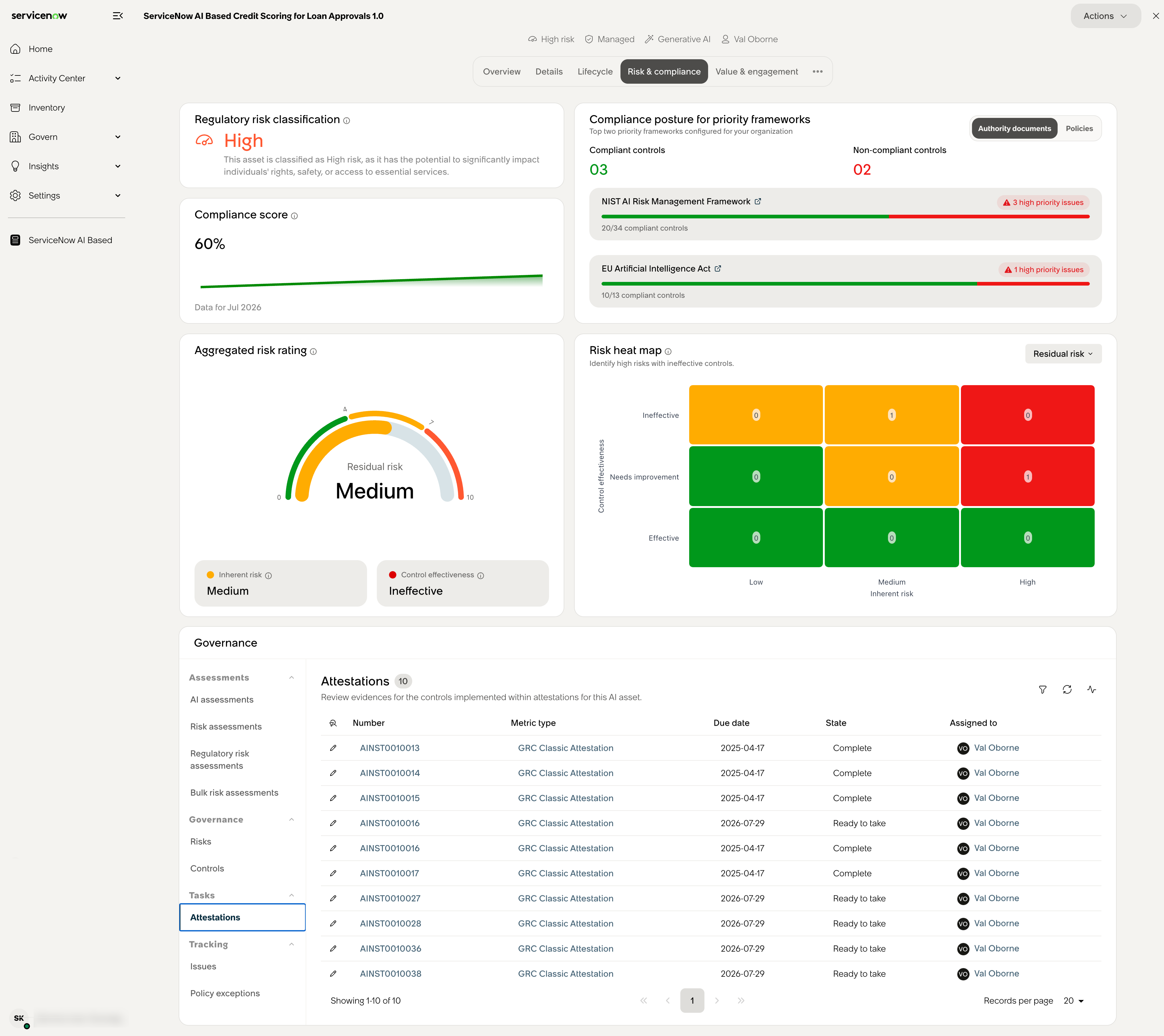This screenshot has height=1036, width=1164.
Task: Open attestation AINST0010014 link
Action: point(390,773)
